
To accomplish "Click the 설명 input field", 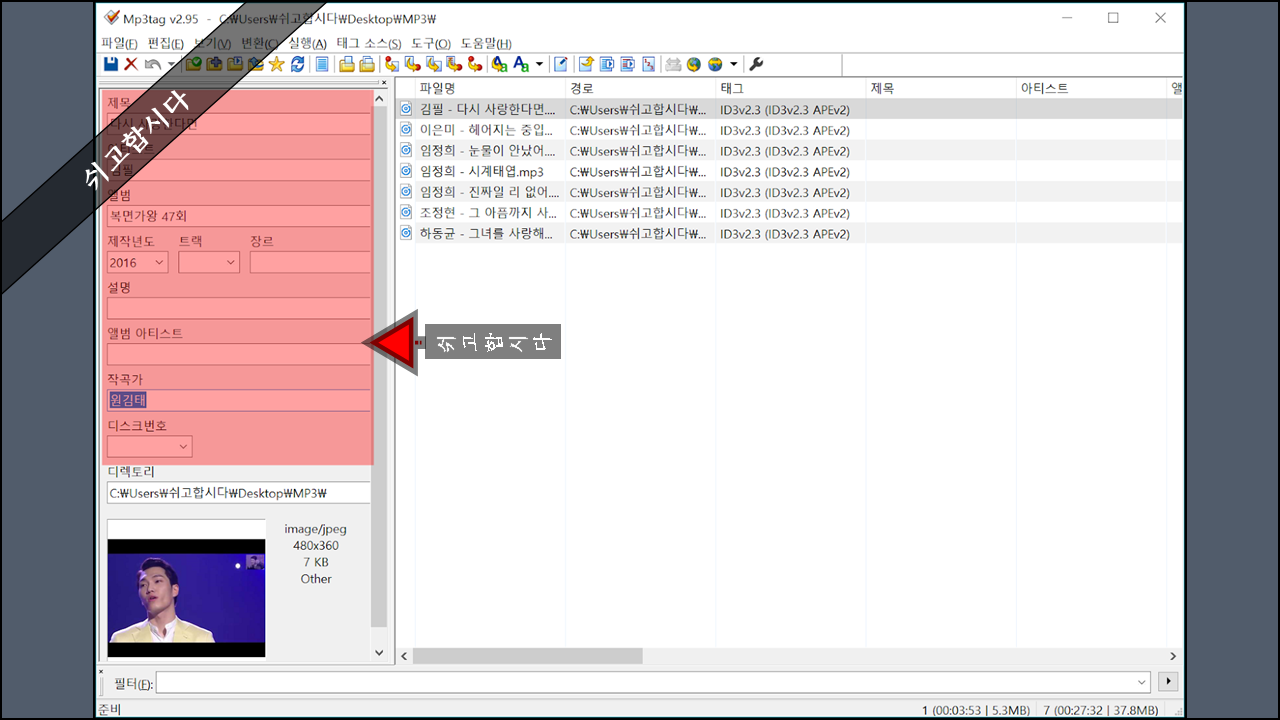I will pyautogui.click(x=238, y=308).
